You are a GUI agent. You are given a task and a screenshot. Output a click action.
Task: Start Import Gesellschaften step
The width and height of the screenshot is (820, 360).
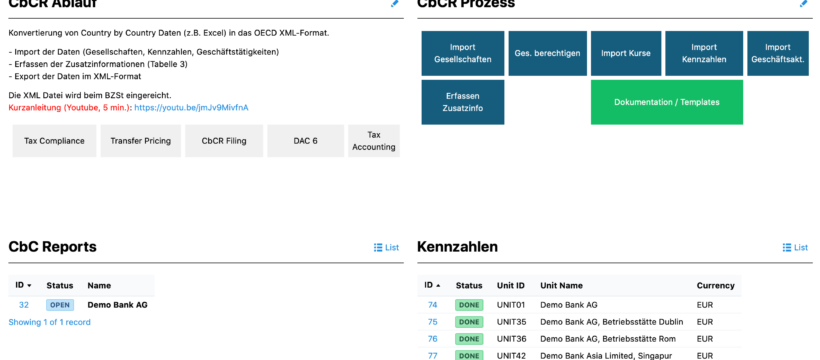click(463, 53)
